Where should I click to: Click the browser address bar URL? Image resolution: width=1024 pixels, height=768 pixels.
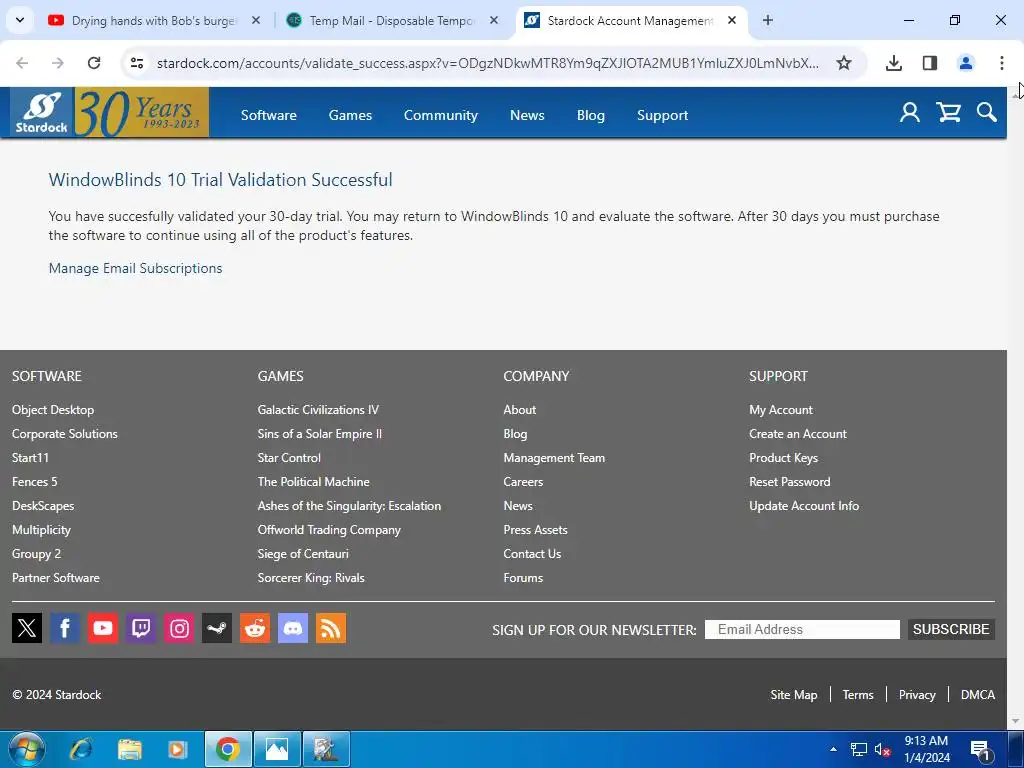click(x=487, y=63)
